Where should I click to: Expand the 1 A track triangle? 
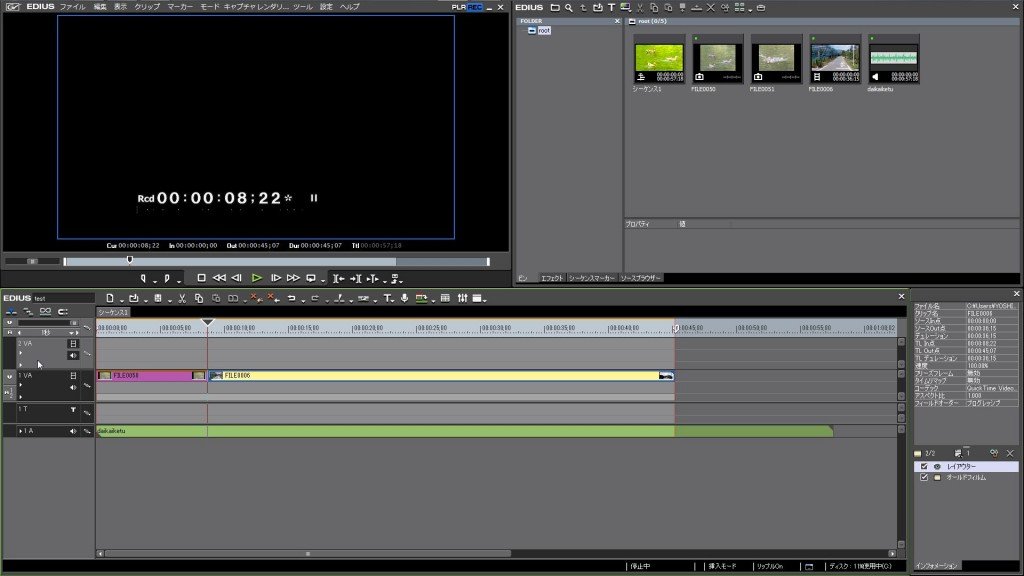(x=21, y=431)
